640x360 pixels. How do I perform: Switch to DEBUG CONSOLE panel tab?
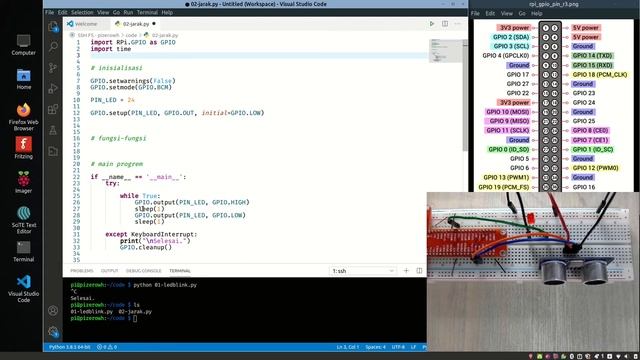tap(144, 271)
